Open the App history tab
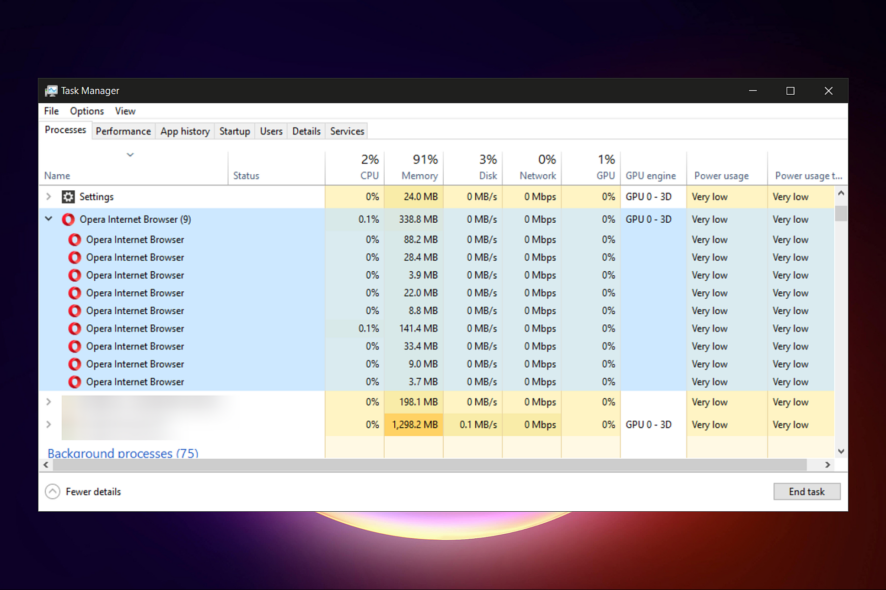Image resolution: width=886 pixels, height=590 pixels. tap(185, 131)
